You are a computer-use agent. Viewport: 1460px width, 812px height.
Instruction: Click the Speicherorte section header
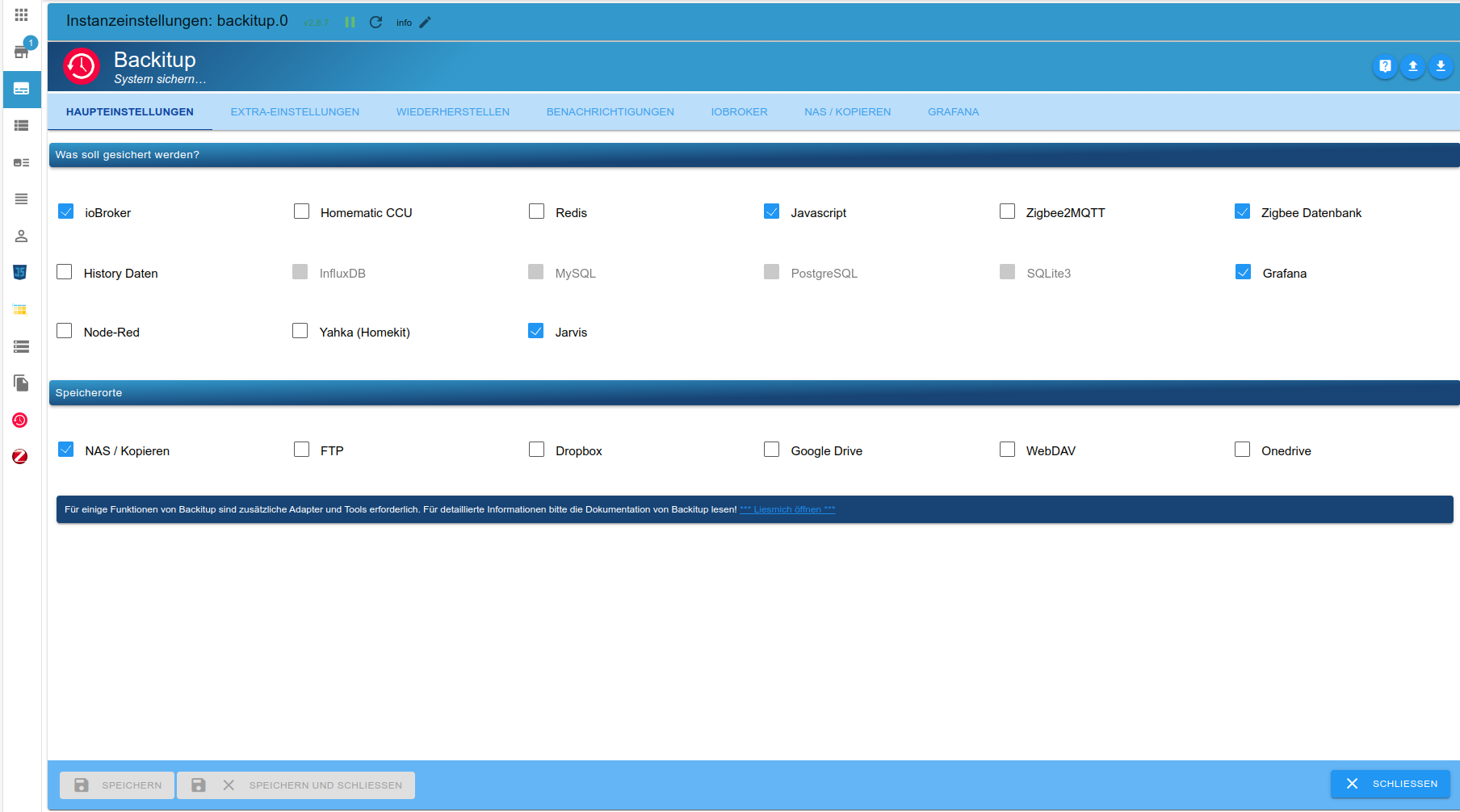754,393
